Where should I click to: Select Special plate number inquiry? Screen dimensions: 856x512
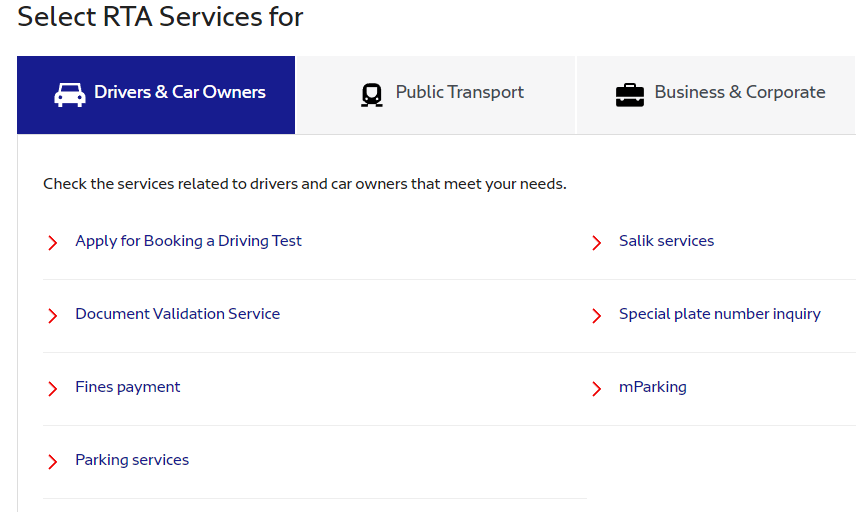coord(720,314)
